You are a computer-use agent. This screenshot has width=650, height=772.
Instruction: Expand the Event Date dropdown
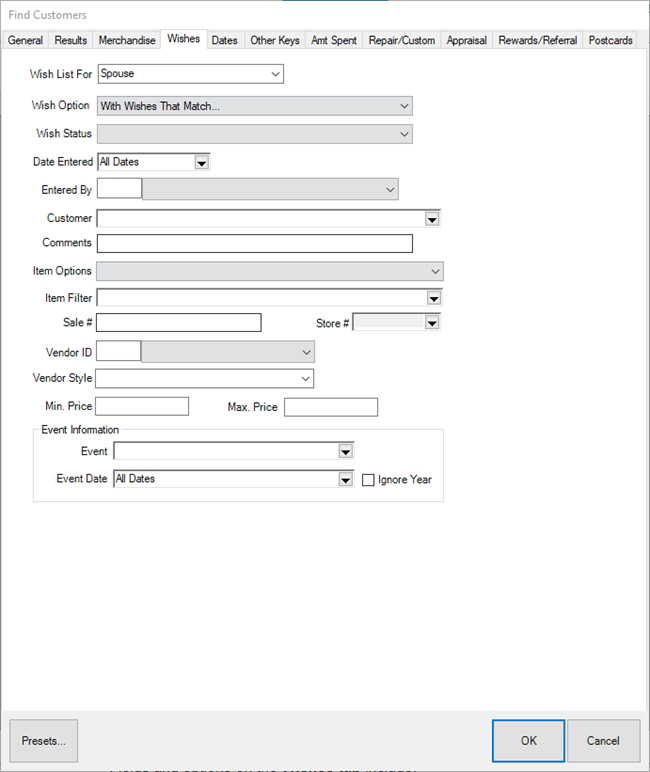coord(345,480)
